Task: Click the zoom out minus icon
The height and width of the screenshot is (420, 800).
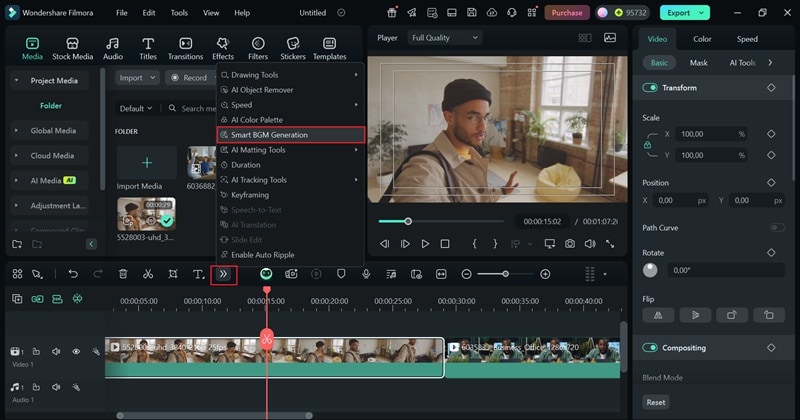Action: point(466,275)
